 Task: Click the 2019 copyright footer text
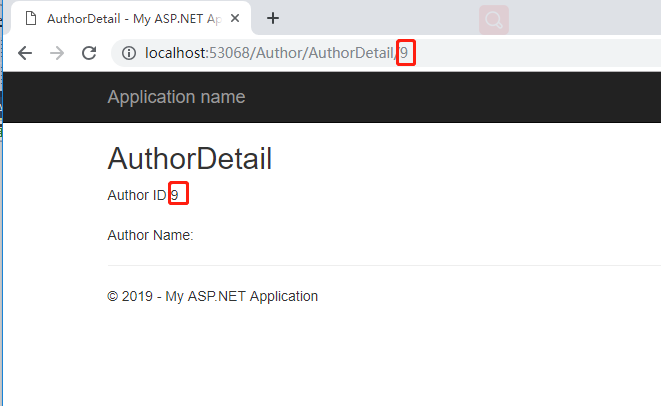212,296
